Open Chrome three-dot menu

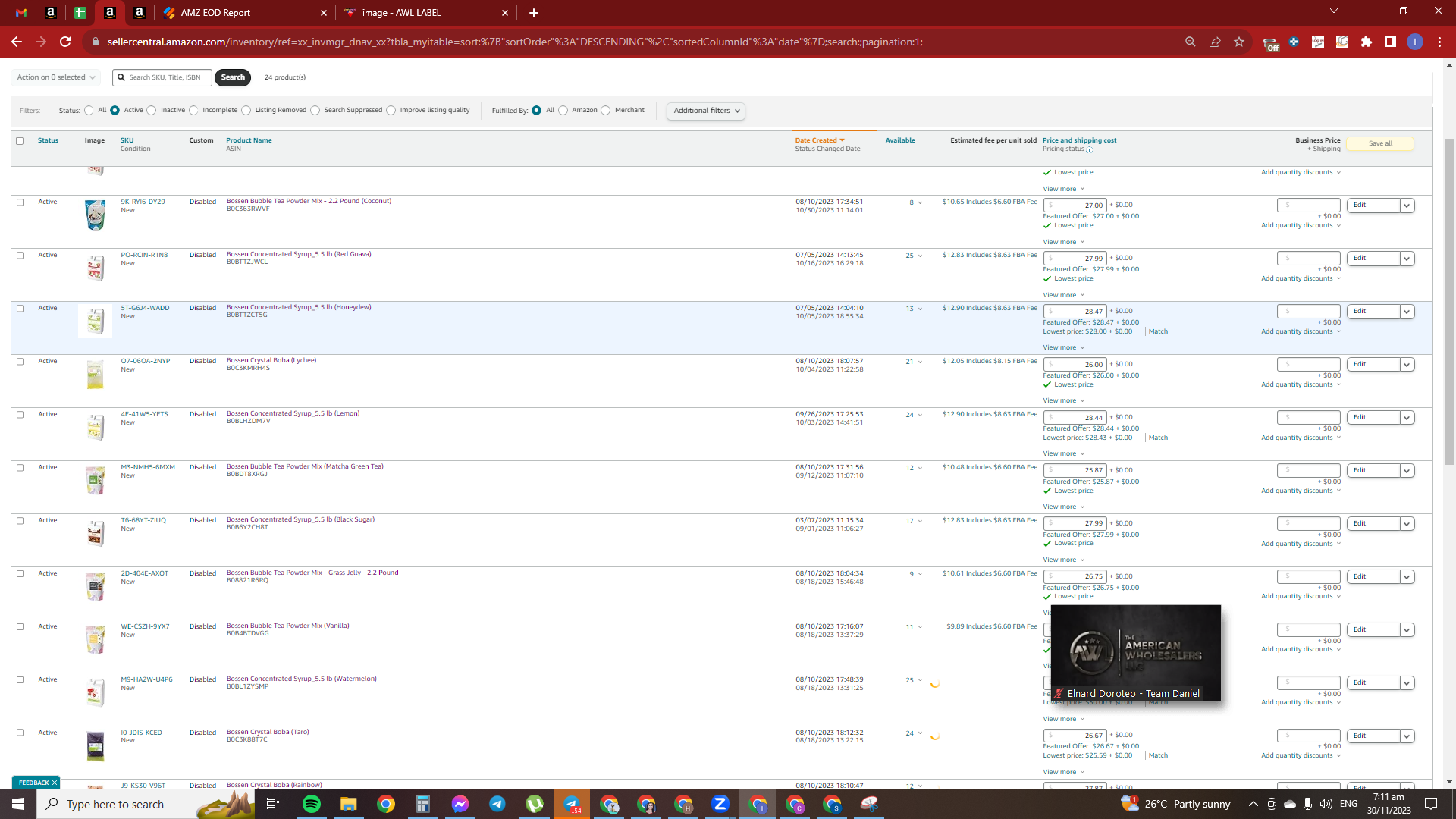click(1439, 42)
